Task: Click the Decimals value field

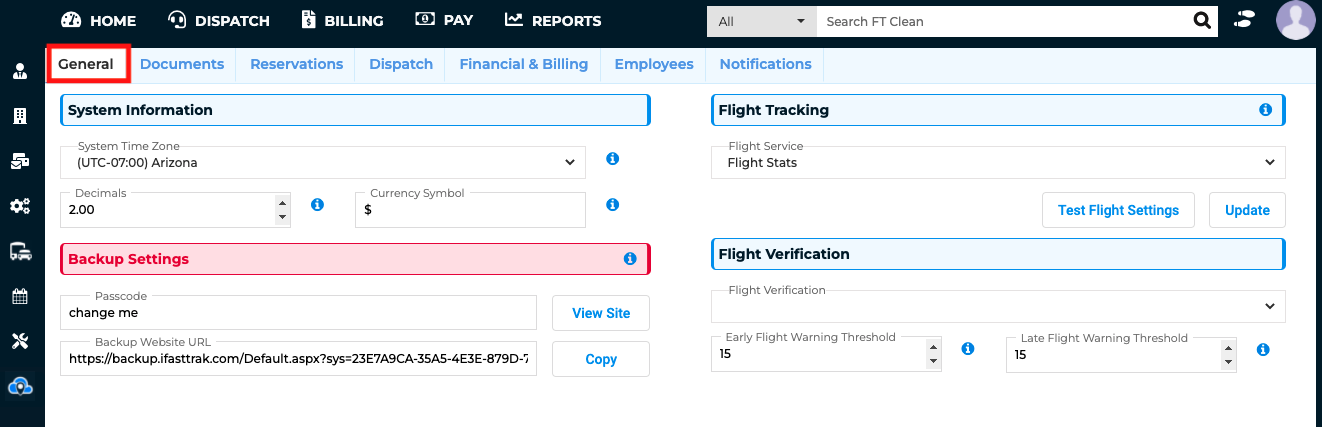Action: point(166,210)
